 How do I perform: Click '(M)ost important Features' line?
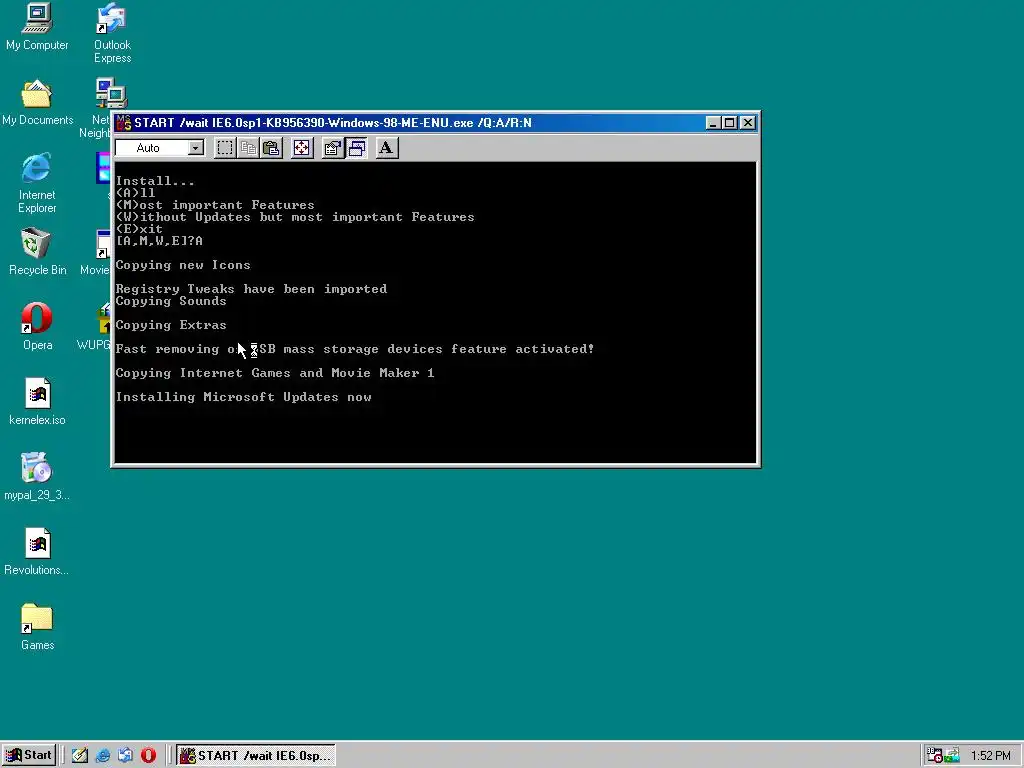[215, 205]
